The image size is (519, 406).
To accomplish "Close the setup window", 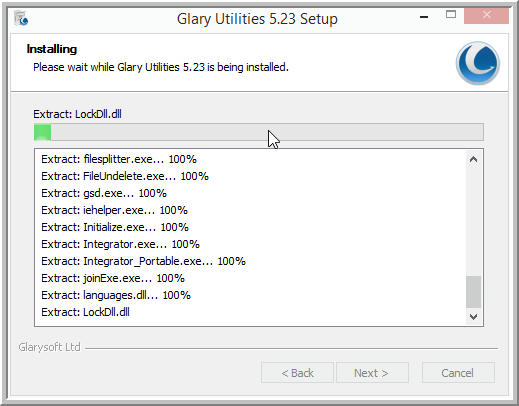I will pyautogui.click(x=486, y=15).
